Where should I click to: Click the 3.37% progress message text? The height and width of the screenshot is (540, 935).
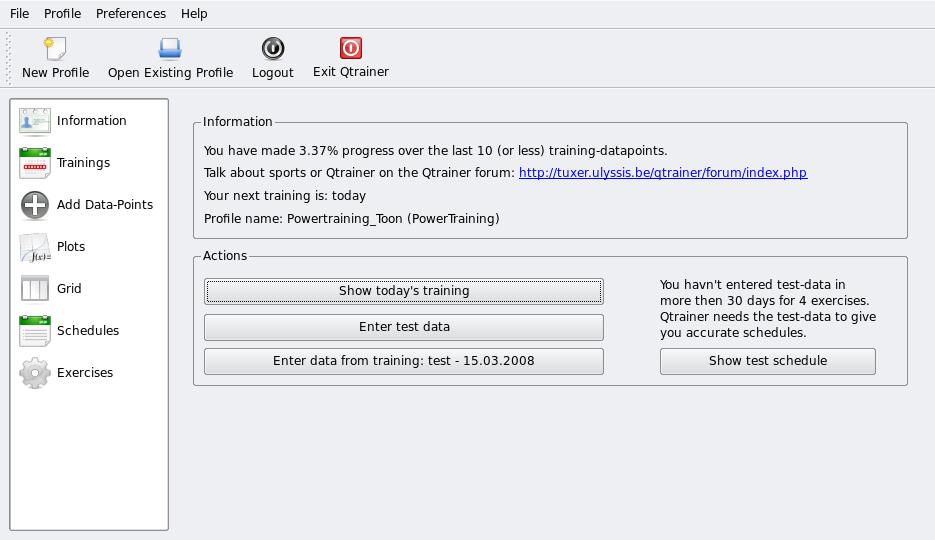[x=435, y=150]
